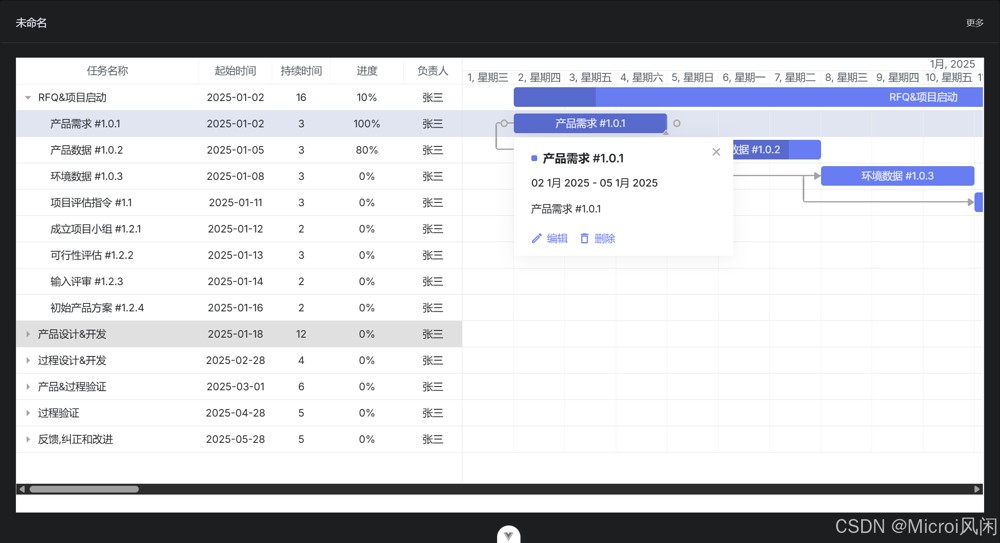Select the 可行性评估 #1.2.2 row name
1000x543 pixels.
pyautogui.click(x=92, y=255)
